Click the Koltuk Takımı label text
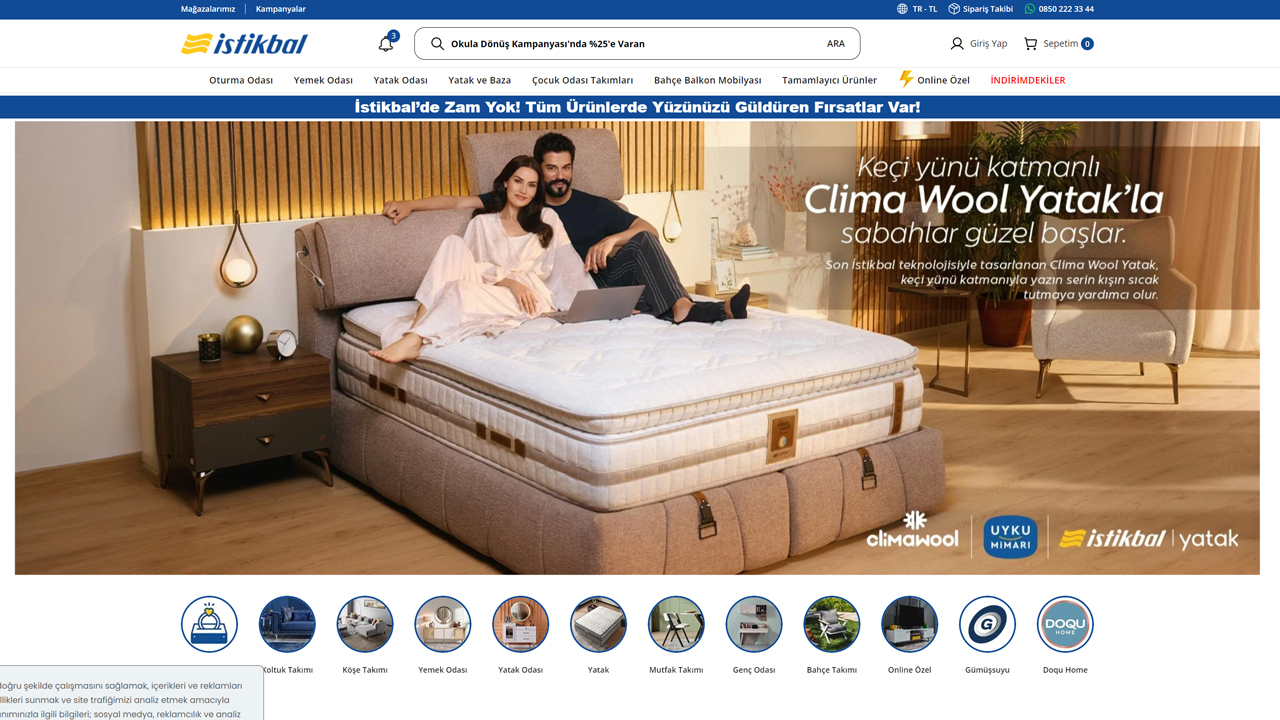The height and width of the screenshot is (720, 1280). point(288,670)
